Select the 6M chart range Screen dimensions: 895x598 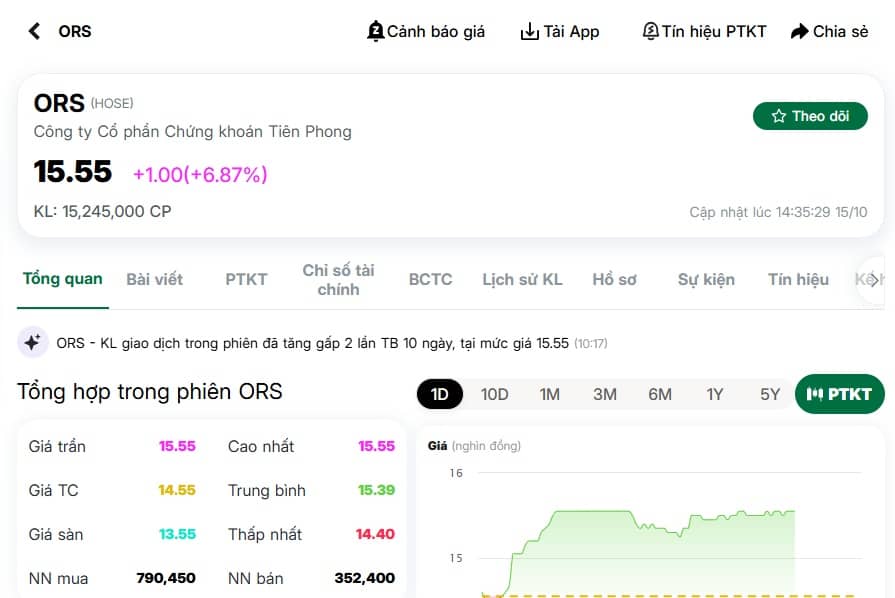(x=660, y=394)
